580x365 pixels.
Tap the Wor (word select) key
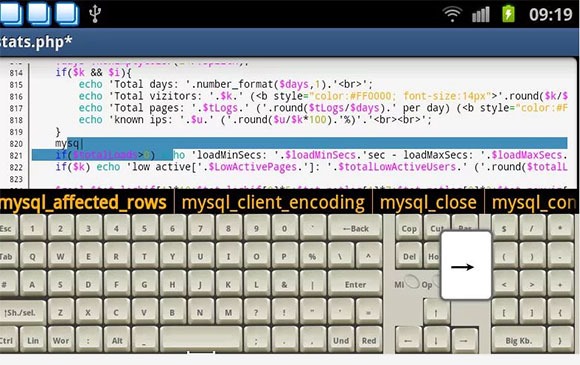click(x=61, y=340)
